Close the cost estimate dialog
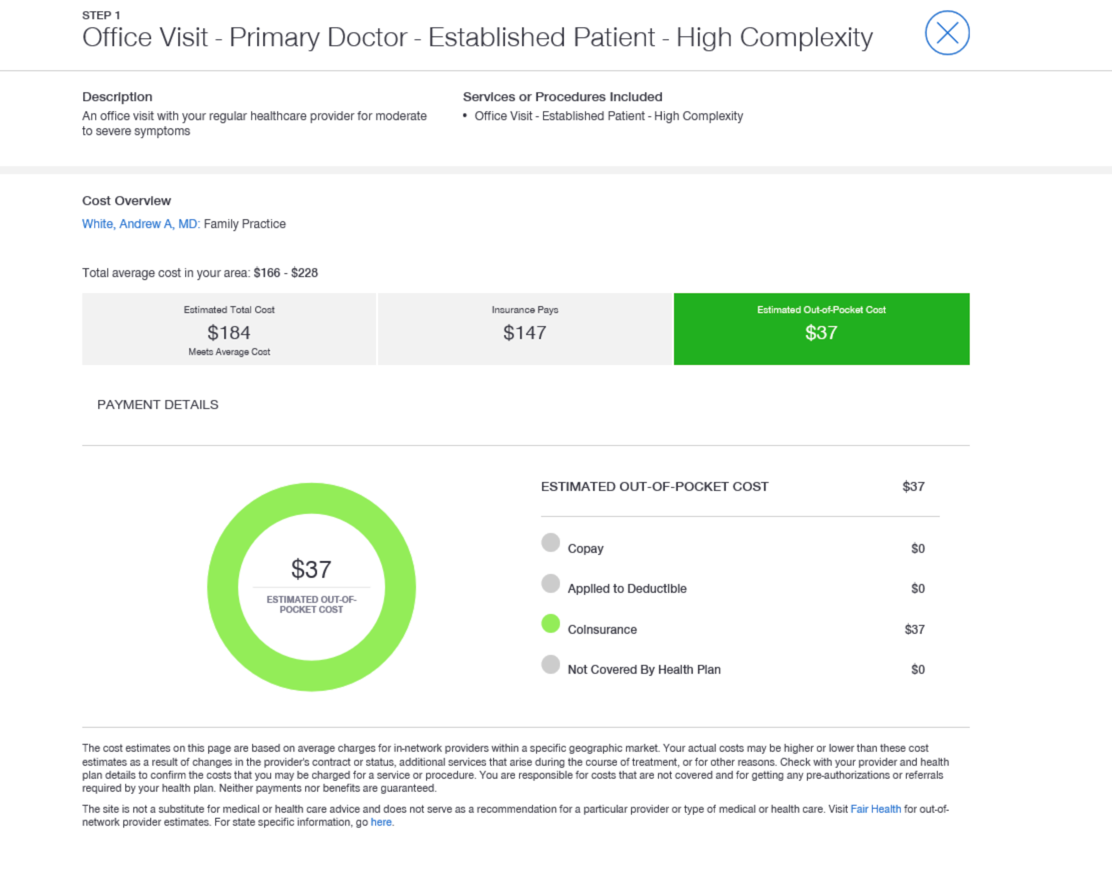Viewport: 1112px width, 892px height. 946,33
